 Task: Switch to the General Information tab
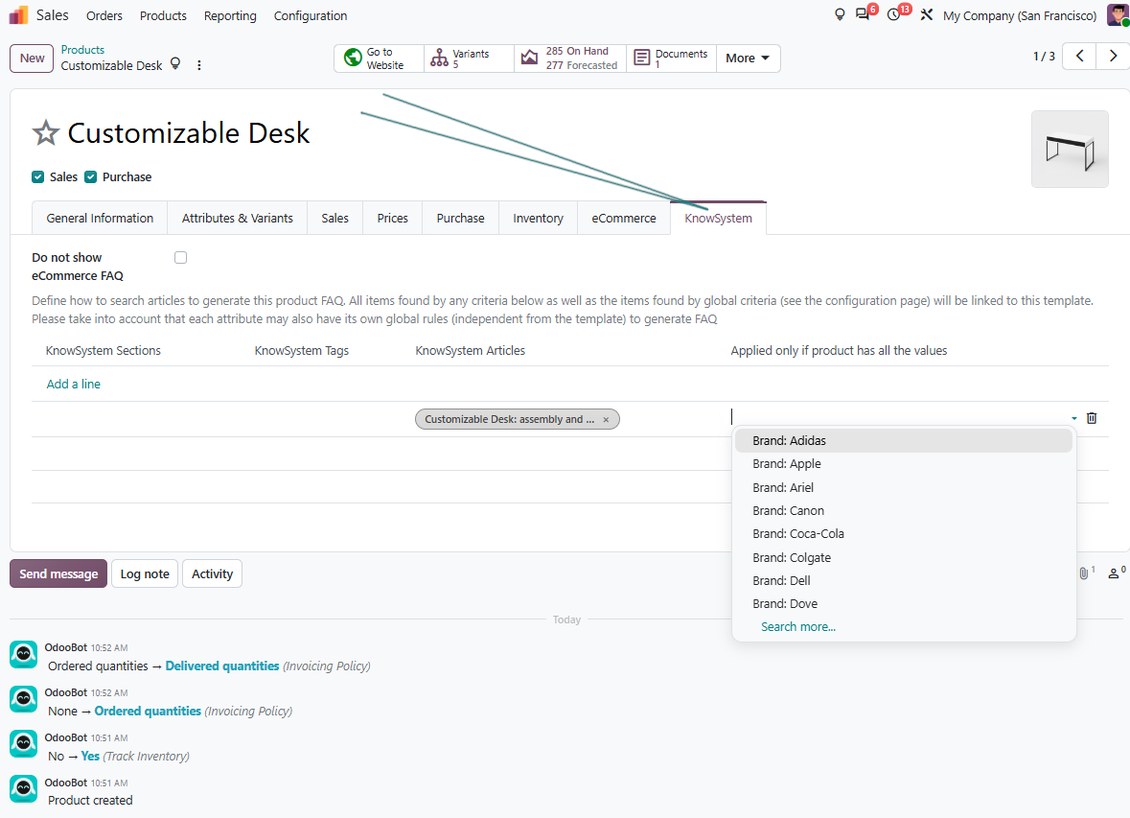(x=99, y=218)
